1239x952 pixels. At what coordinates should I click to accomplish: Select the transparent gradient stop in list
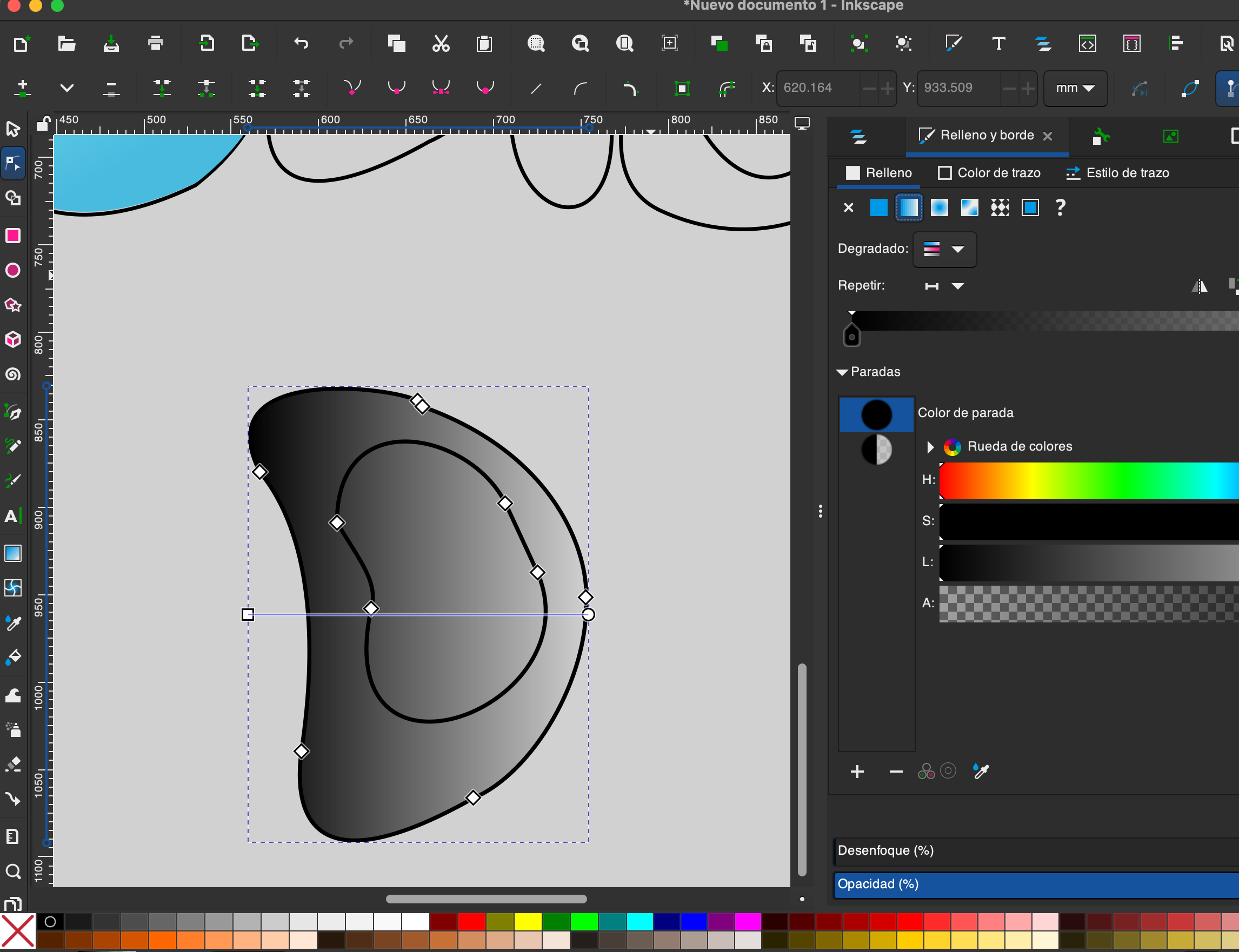tap(876, 450)
